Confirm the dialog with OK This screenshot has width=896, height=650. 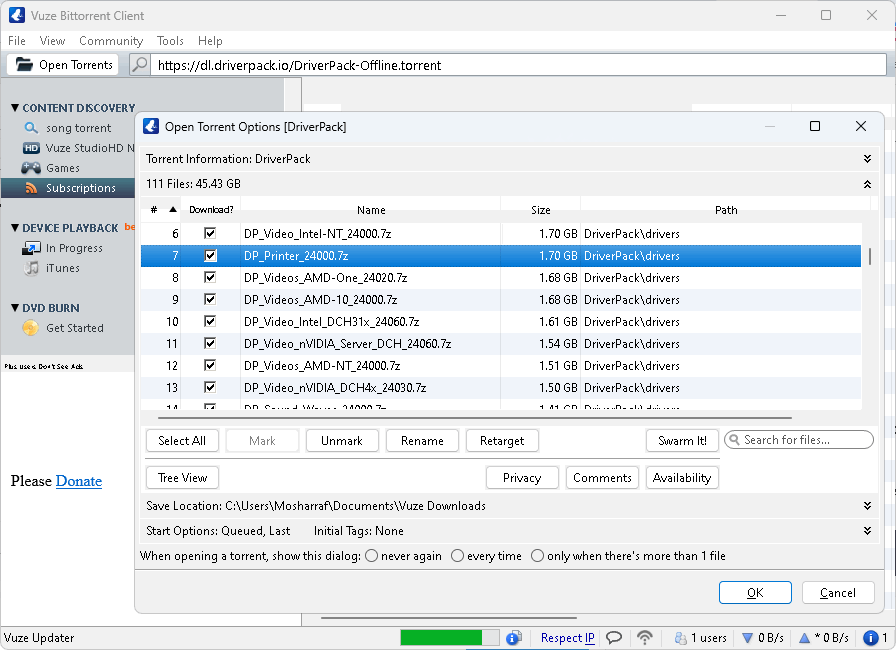click(755, 592)
